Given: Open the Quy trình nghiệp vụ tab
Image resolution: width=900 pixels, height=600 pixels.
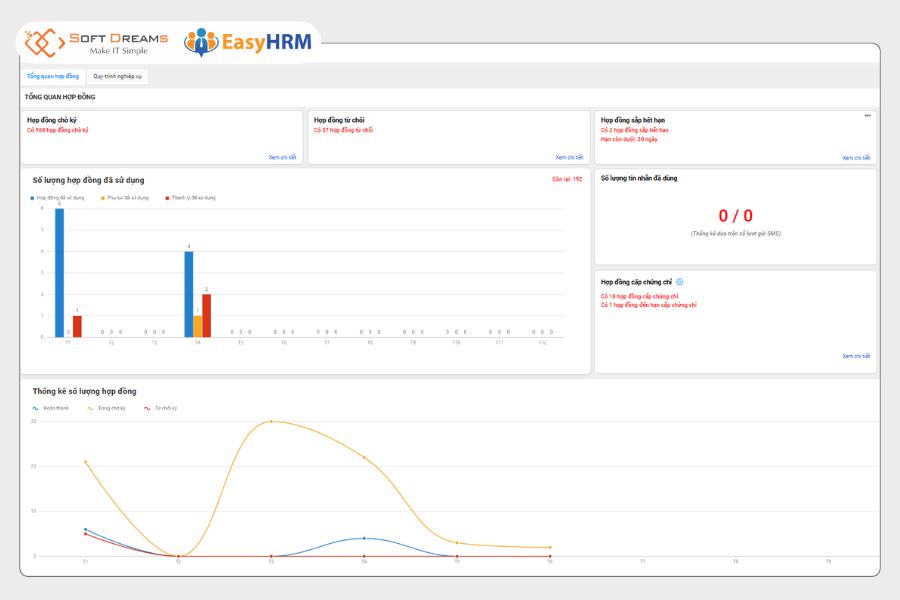Looking at the screenshot, I should (118, 76).
